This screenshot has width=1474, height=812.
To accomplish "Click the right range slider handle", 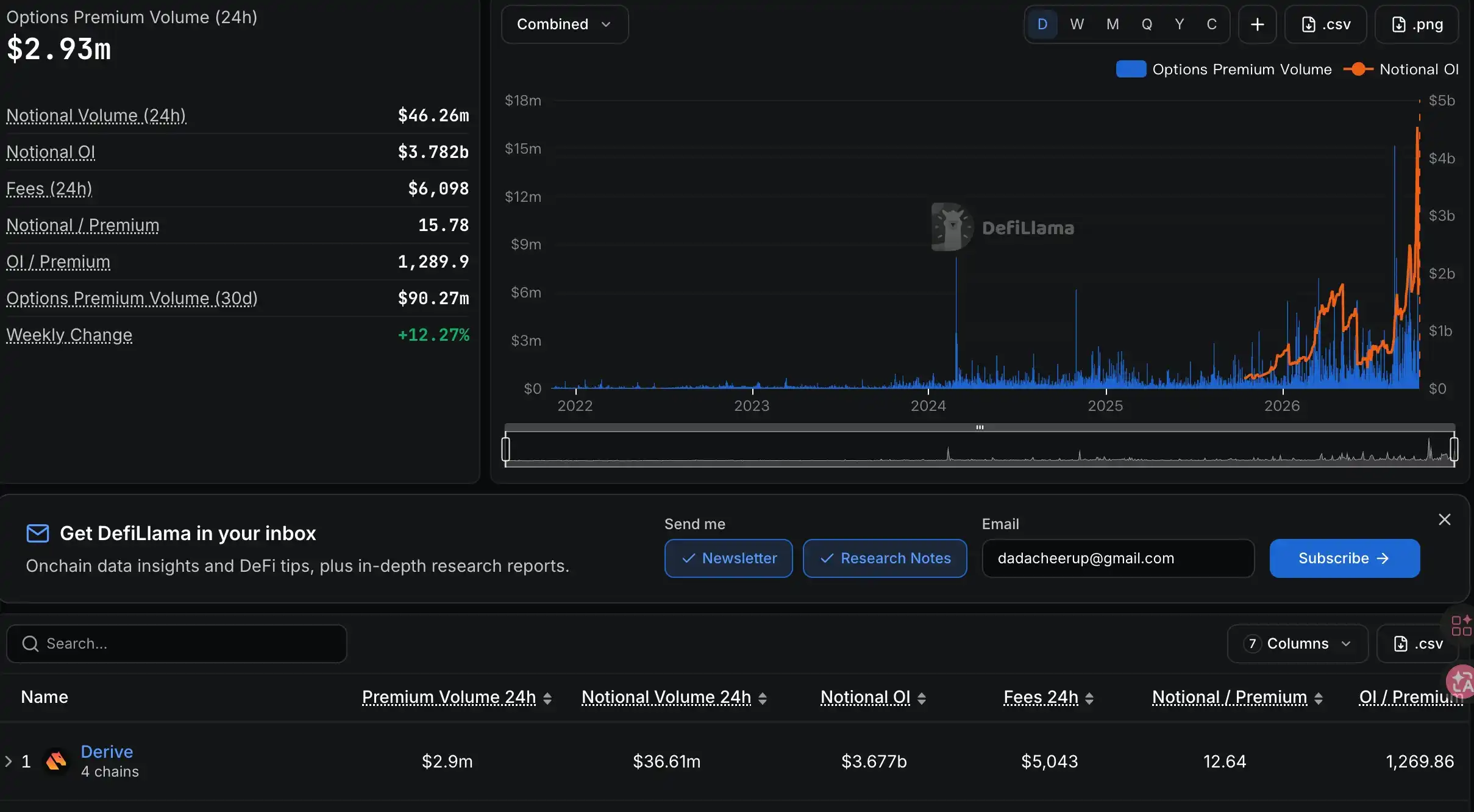I will pyautogui.click(x=1454, y=449).
